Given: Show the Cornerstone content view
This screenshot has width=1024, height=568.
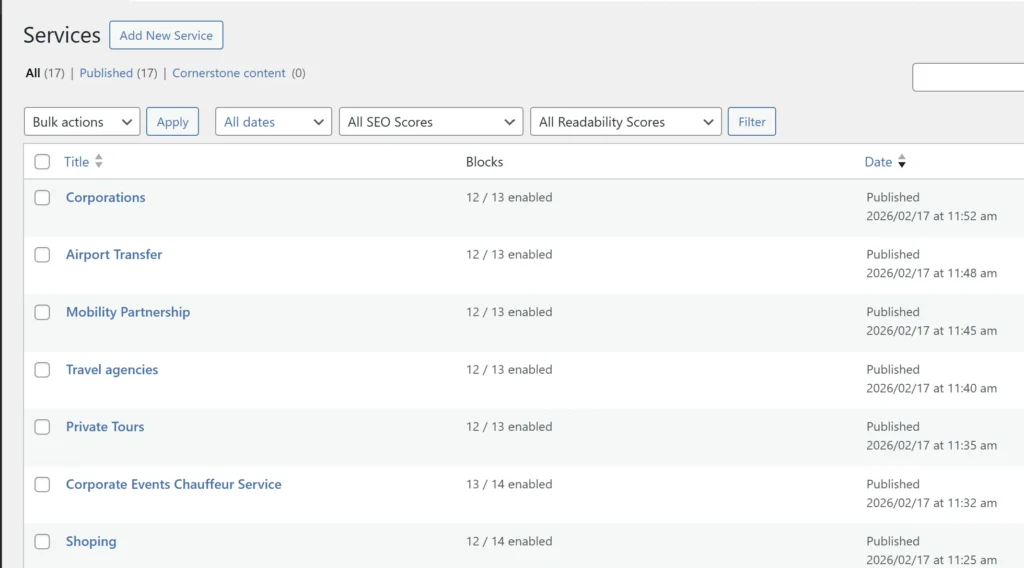Looking at the screenshot, I should tap(229, 73).
